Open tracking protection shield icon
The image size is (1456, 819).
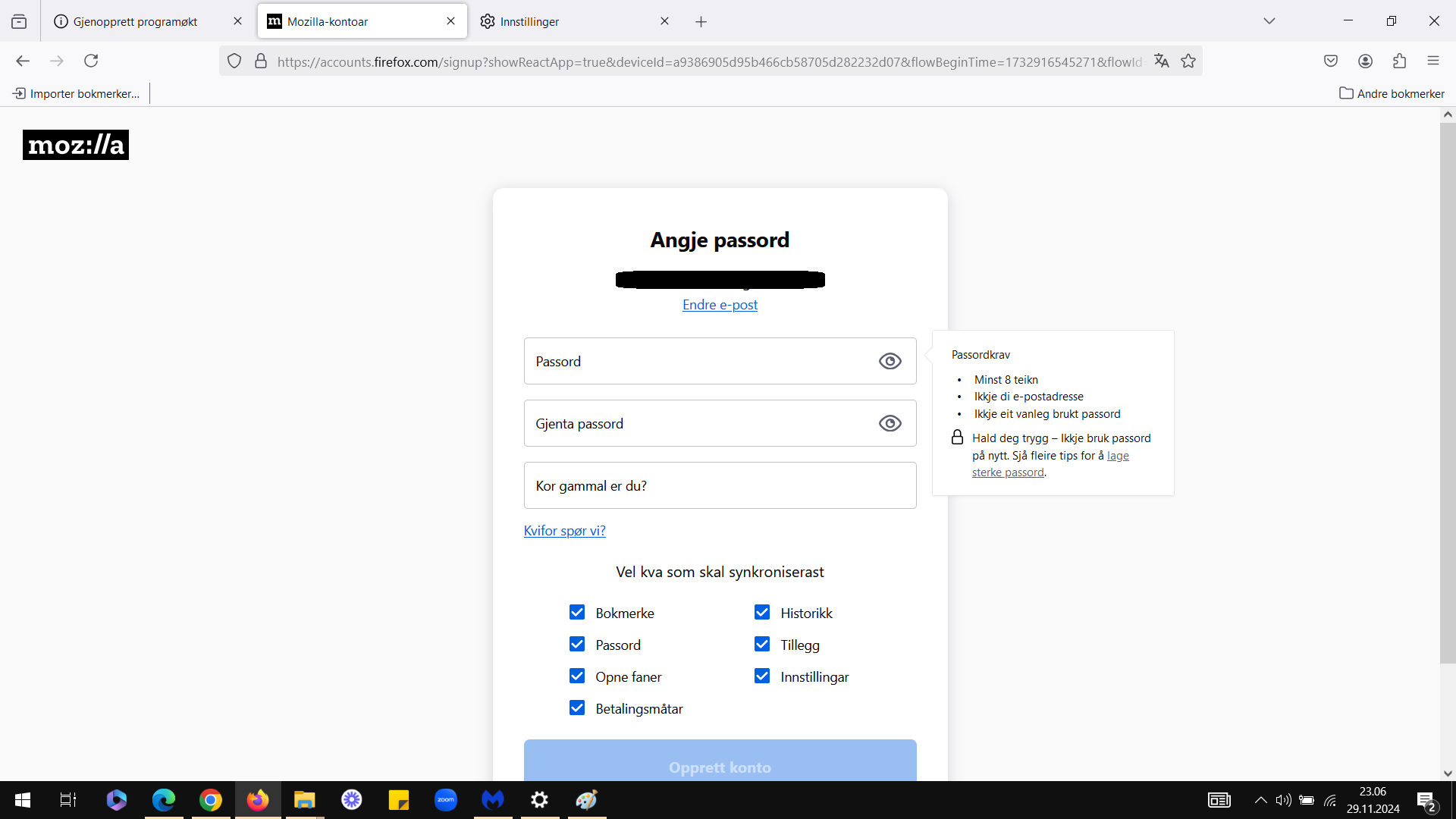coord(234,61)
